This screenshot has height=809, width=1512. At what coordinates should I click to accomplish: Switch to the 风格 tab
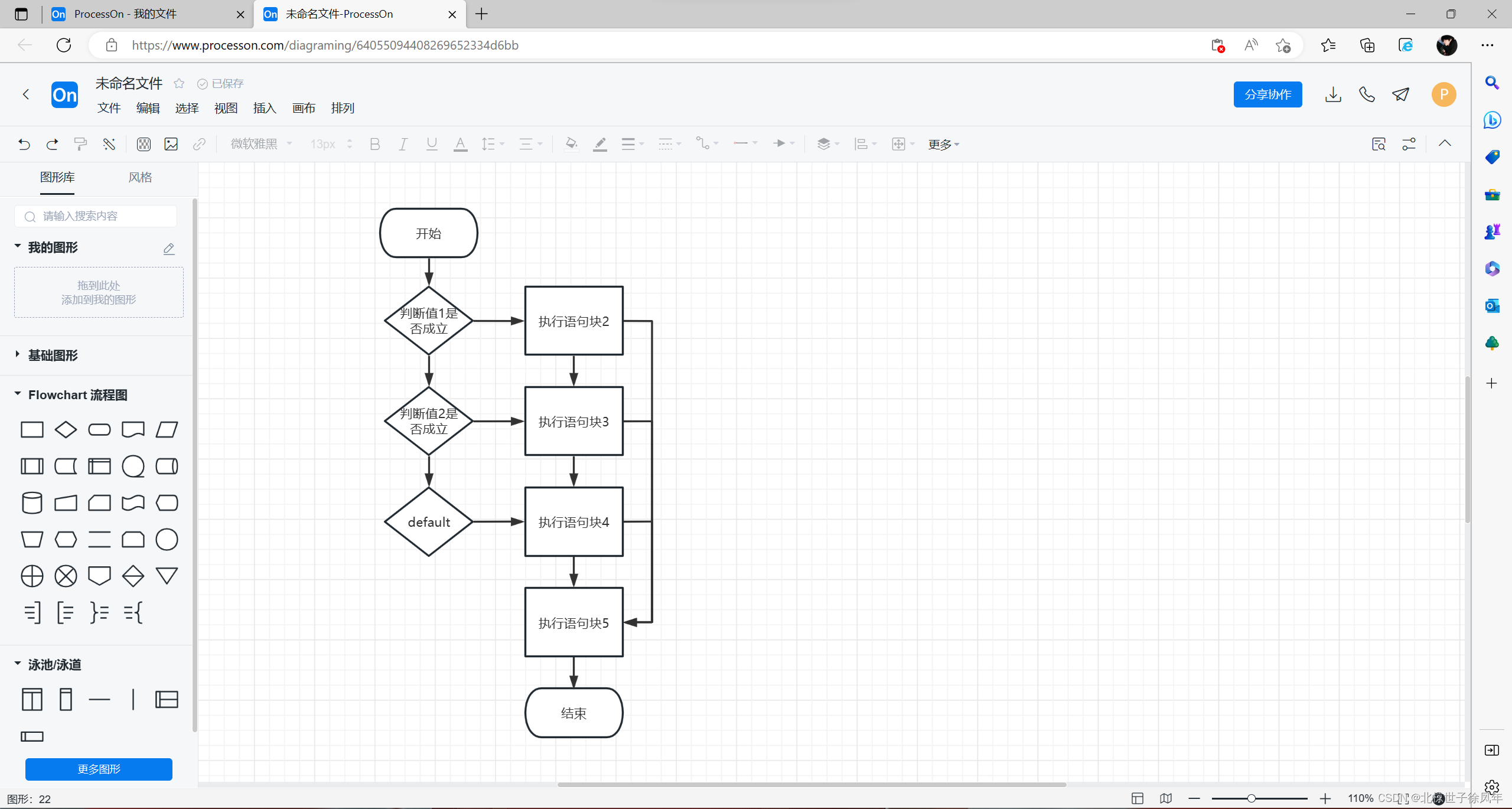140,177
